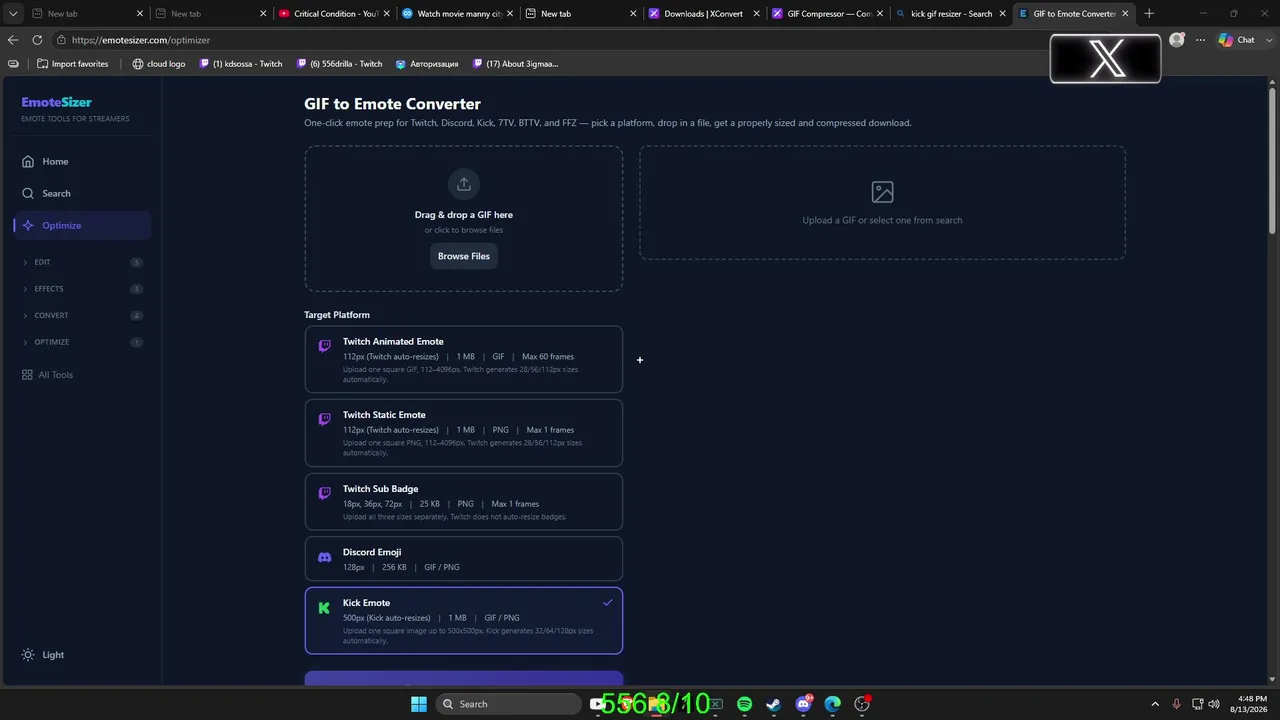
Task: Go to Home in the sidebar
Action: pyautogui.click(x=82, y=161)
